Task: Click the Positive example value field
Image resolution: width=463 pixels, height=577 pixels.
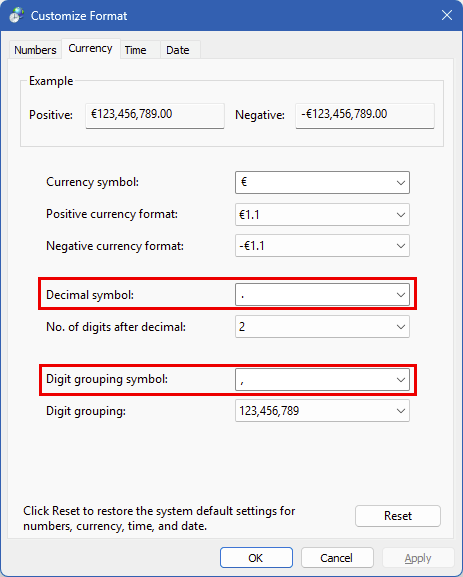Action: 155,116
